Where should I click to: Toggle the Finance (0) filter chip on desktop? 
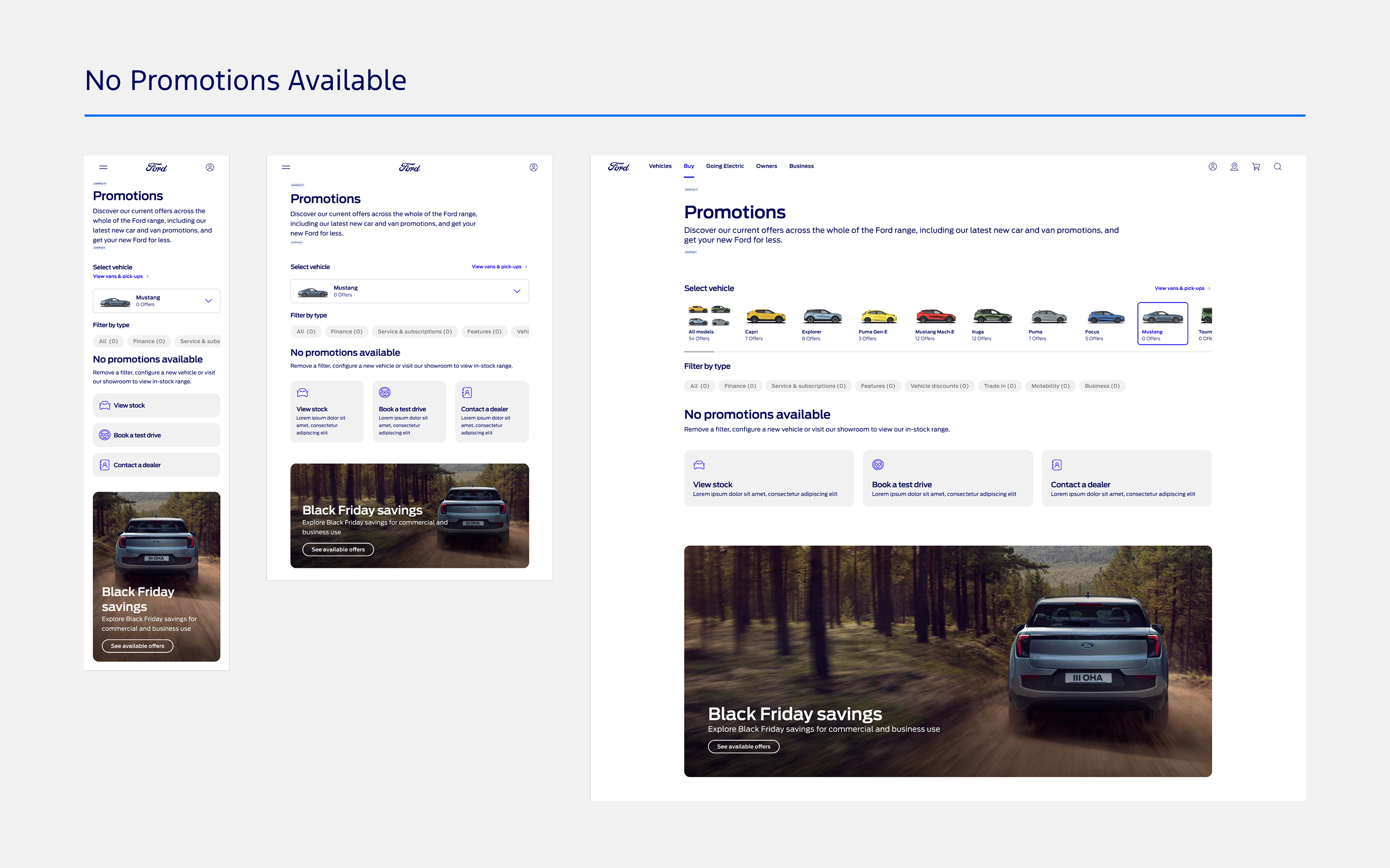(x=740, y=386)
